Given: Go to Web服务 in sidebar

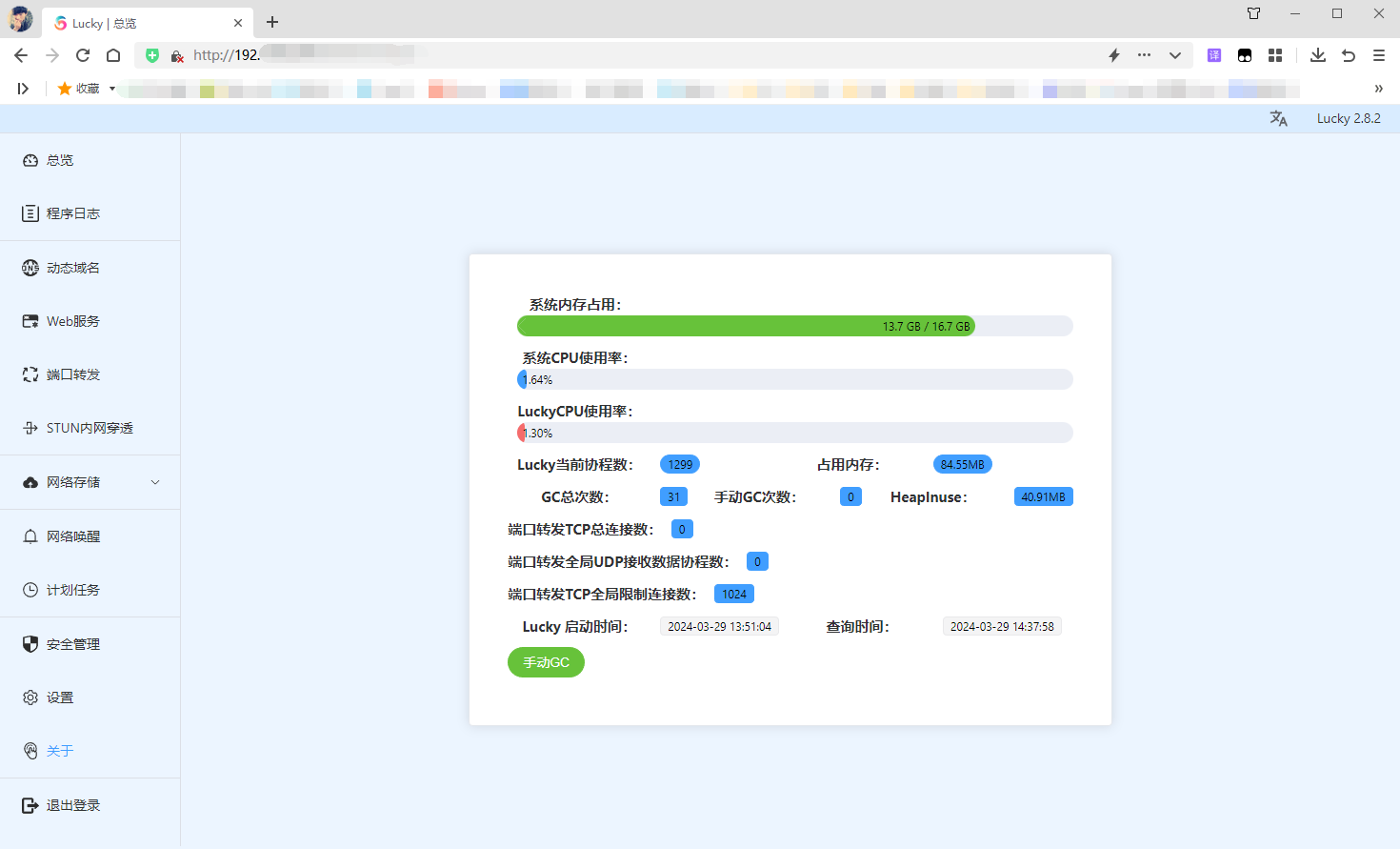Looking at the screenshot, I should pyautogui.click(x=72, y=321).
